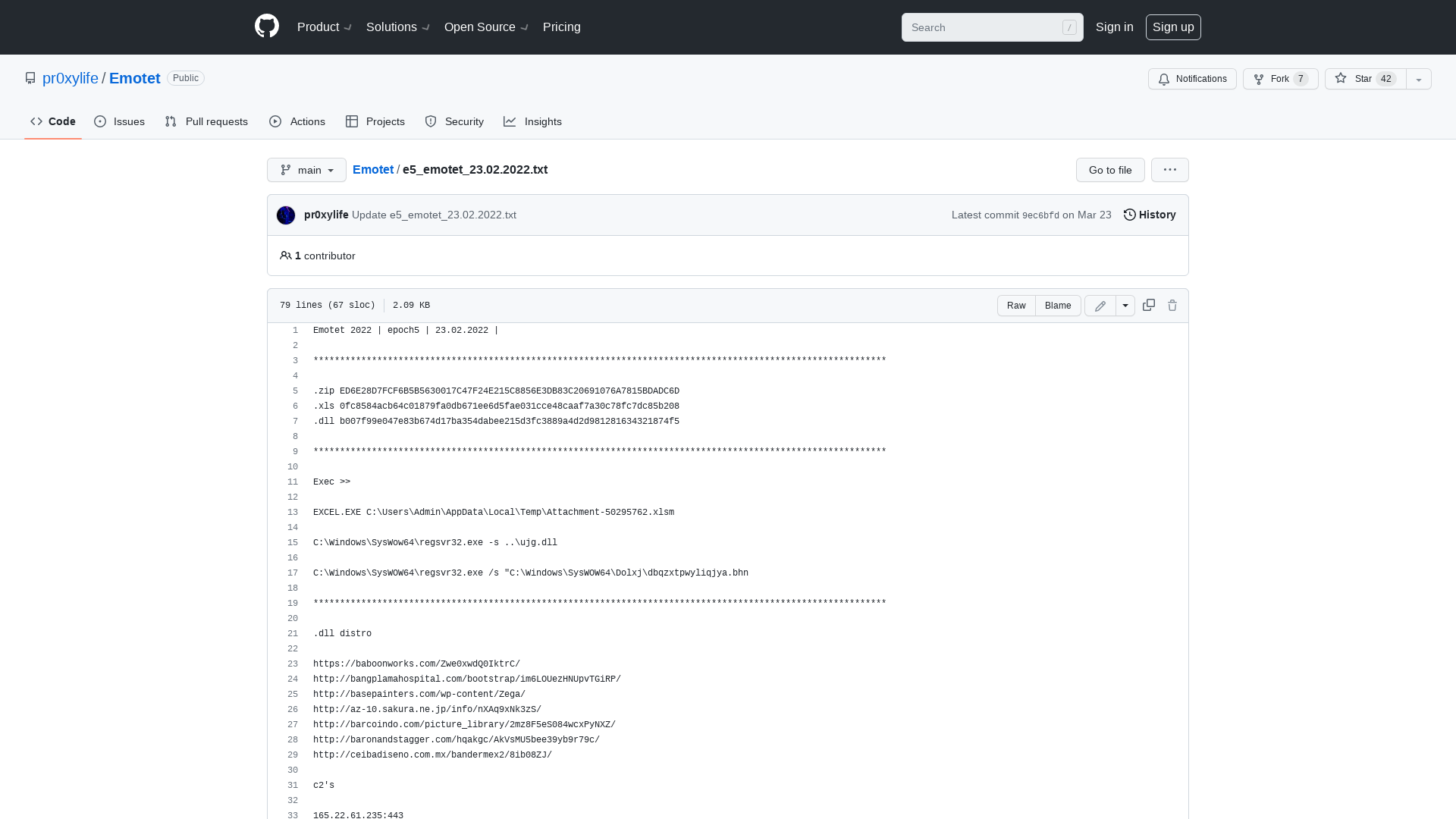Open the pr0xylife owner profile link

70,78
